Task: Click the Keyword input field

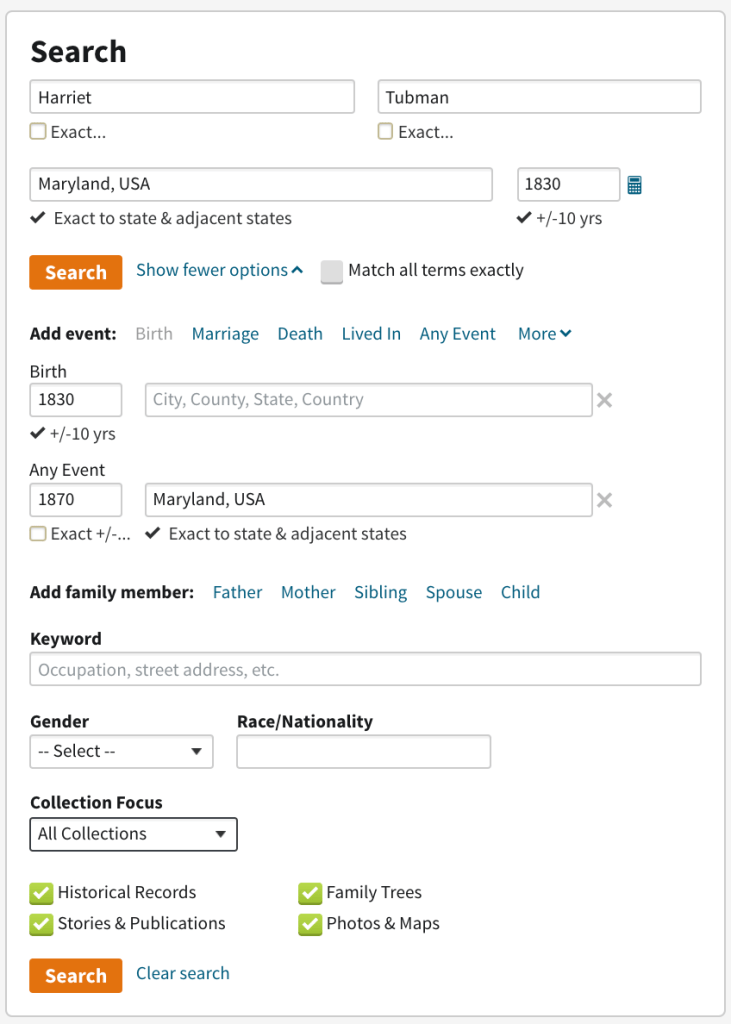Action: click(x=365, y=669)
